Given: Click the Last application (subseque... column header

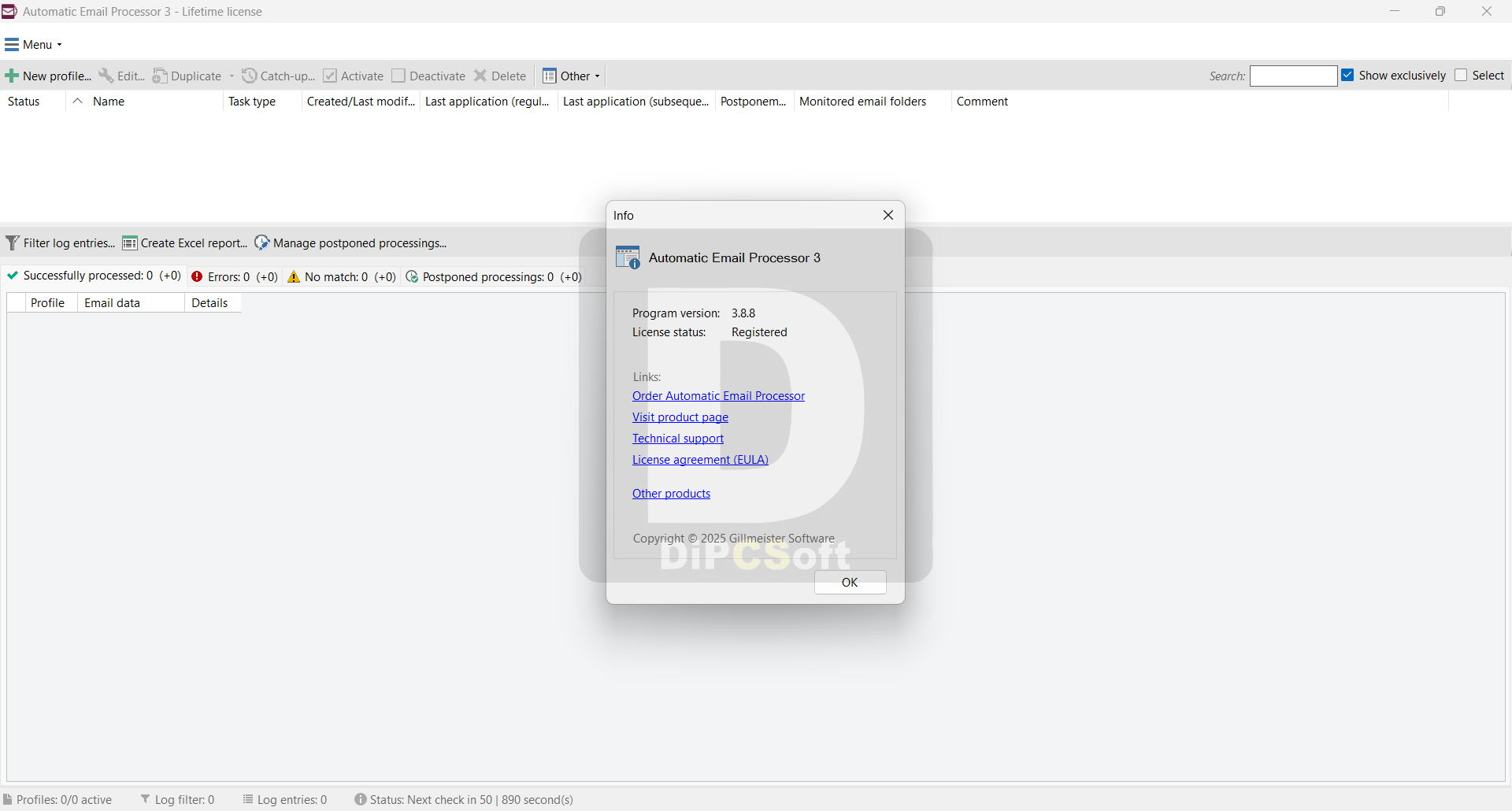Looking at the screenshot, I should [x=636, y=101].
